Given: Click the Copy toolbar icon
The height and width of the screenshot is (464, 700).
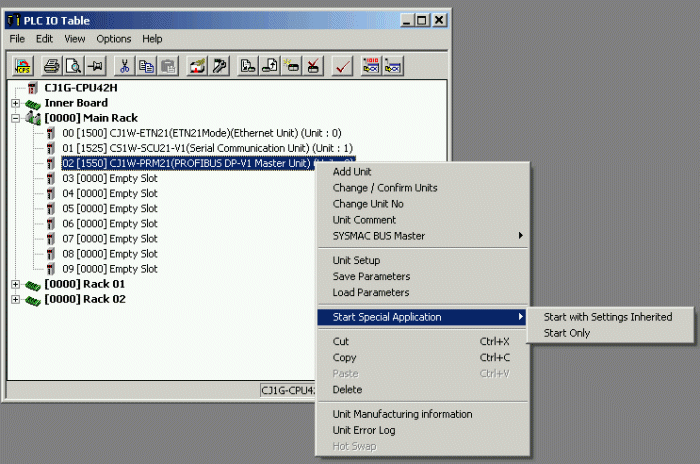Looking at the screenshot, I should (x=146, y=66).
